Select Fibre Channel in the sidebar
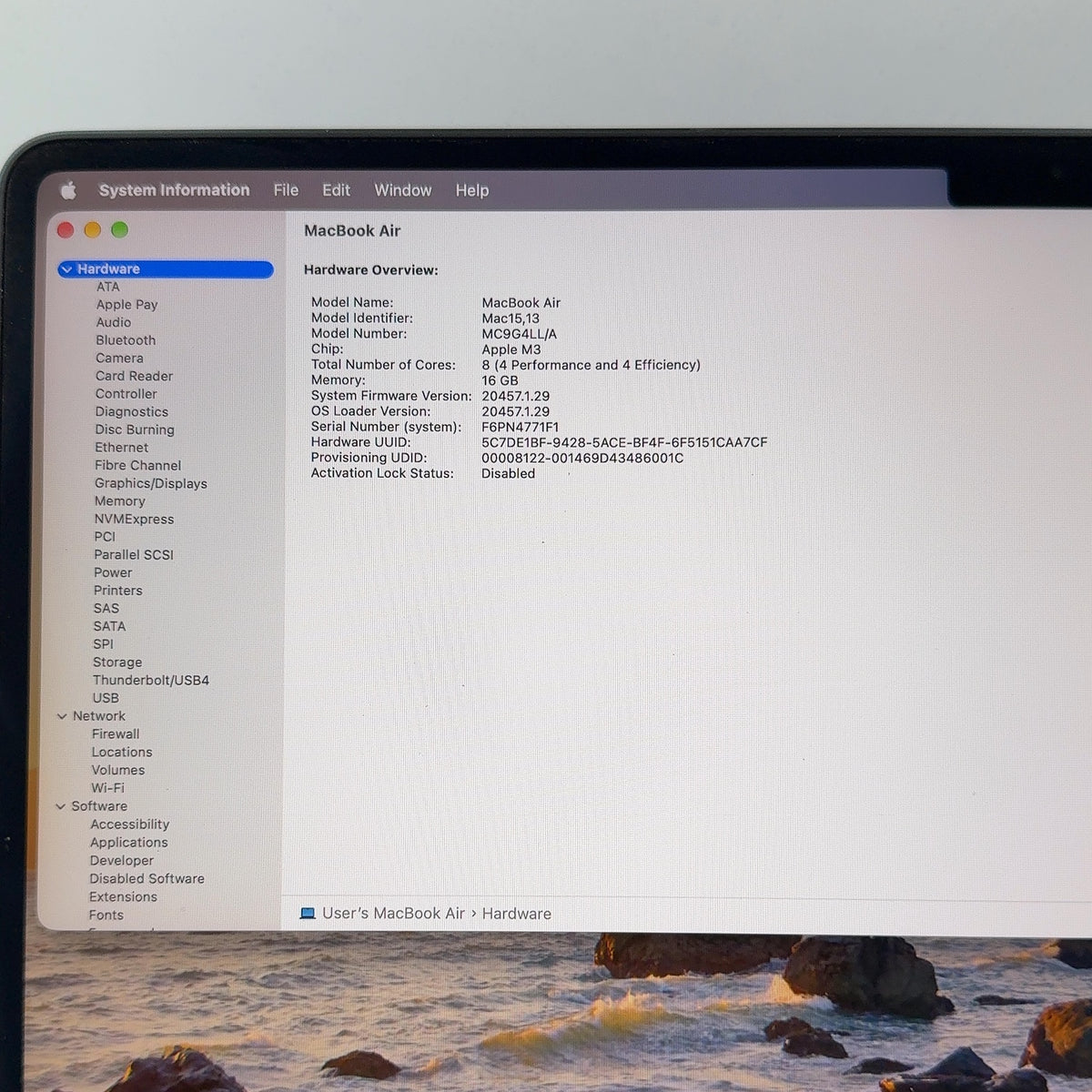This screenshot has height=1092, width=1092. pyautogui.click(x=137, y=465)
